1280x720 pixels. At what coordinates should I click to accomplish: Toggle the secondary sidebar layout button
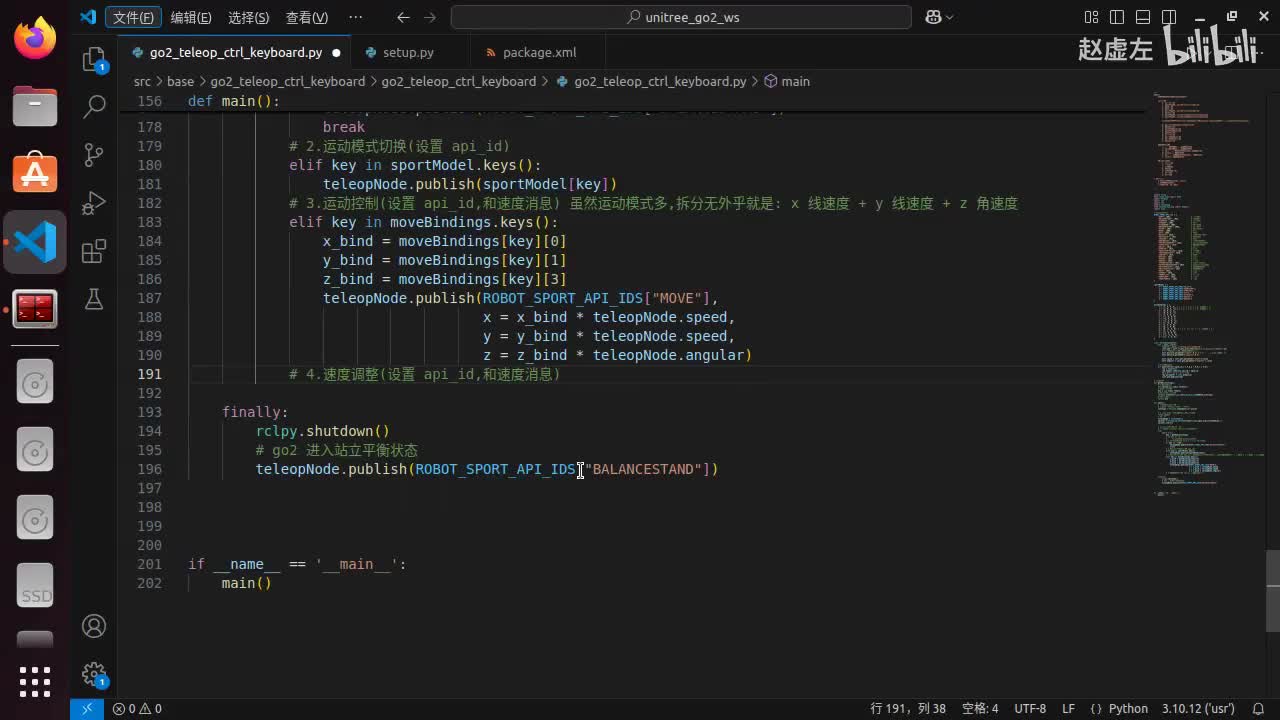pos(1167,17)
